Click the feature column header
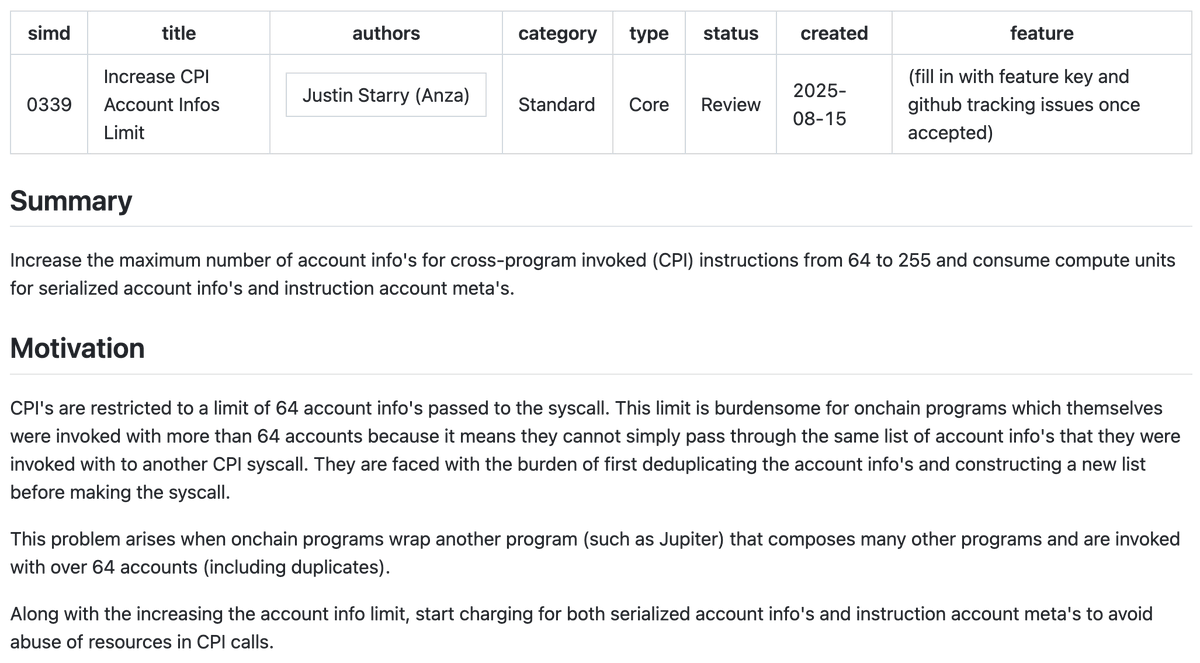Screen dimensions: 1200x663 pyautogui.click(x=1042, y=33)
